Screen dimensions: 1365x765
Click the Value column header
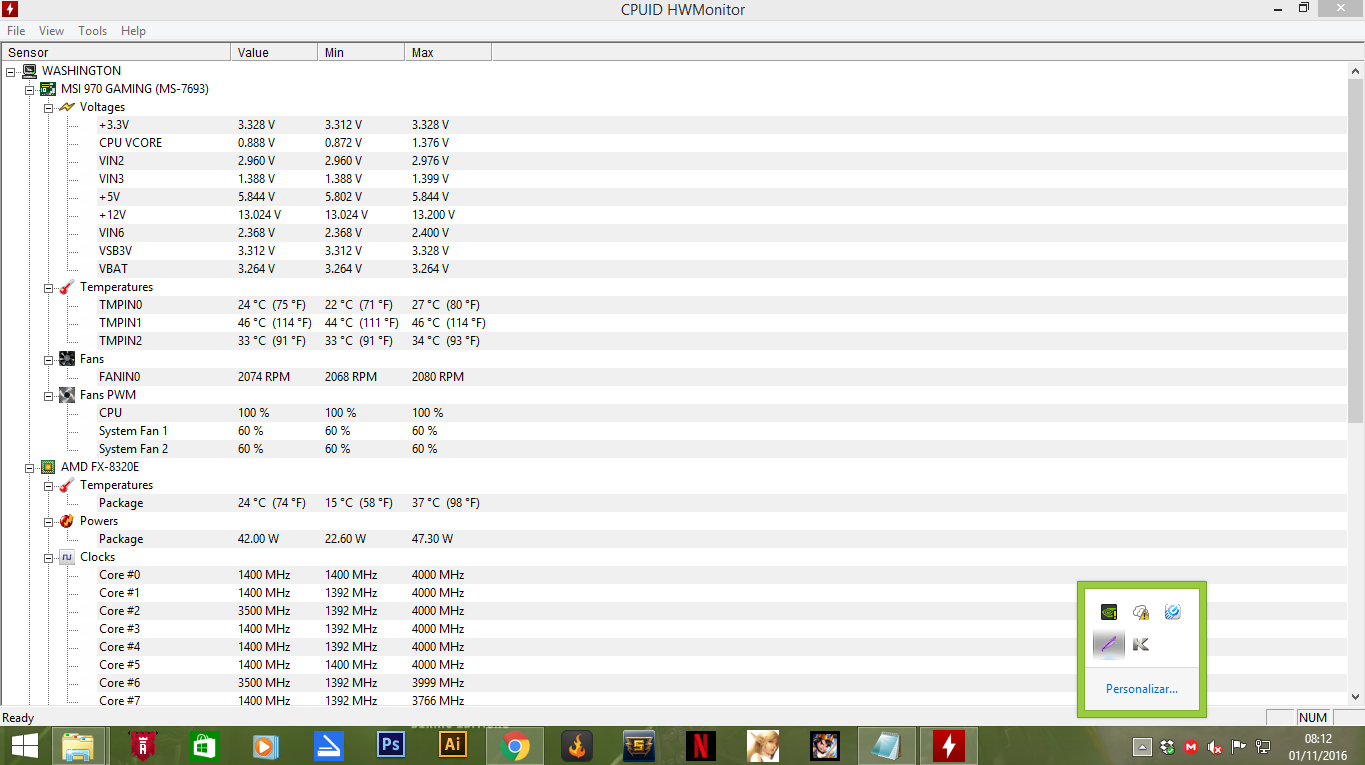(274, 52)
